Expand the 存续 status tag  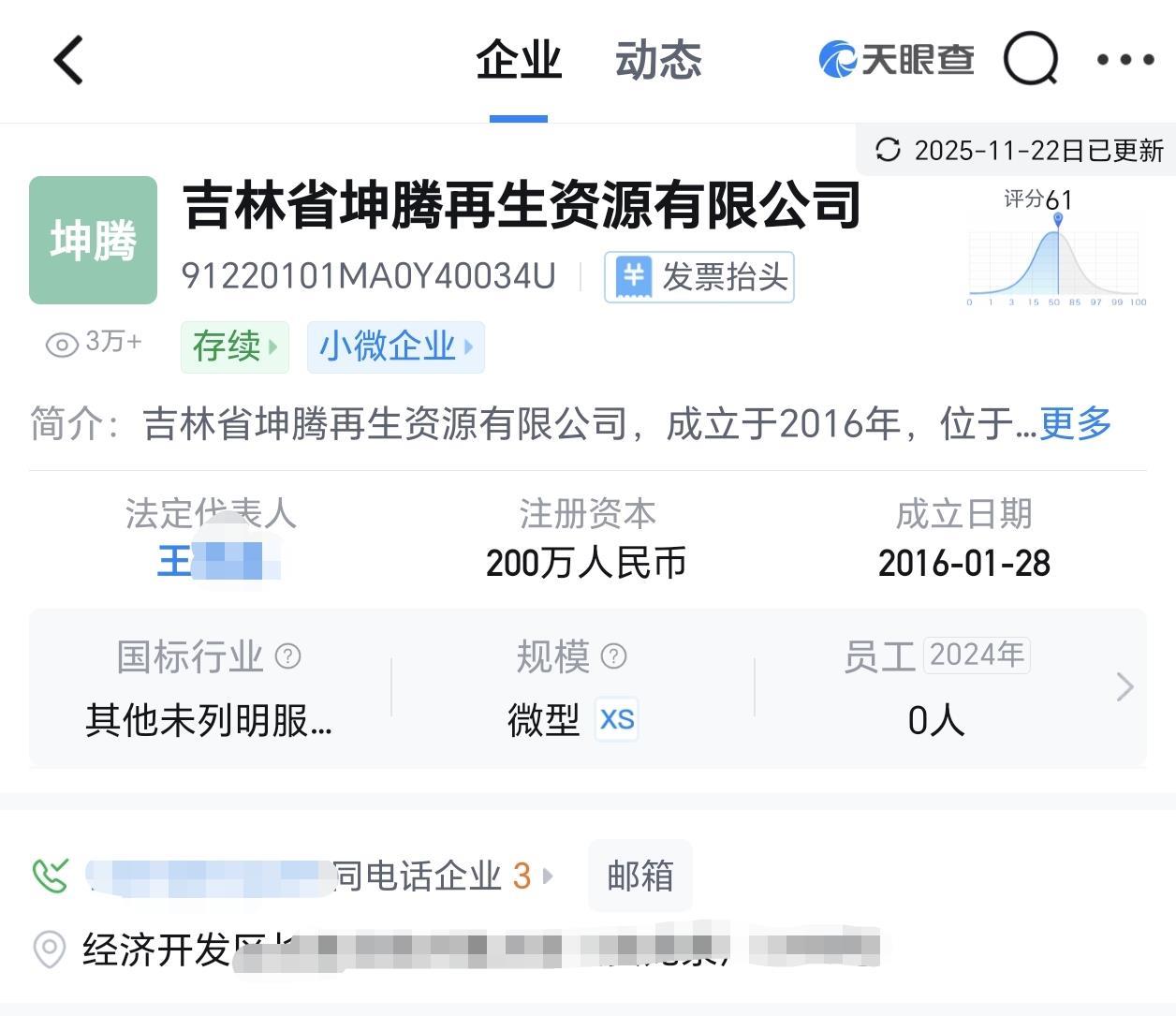pyautogui.click(x=235, y=346)
